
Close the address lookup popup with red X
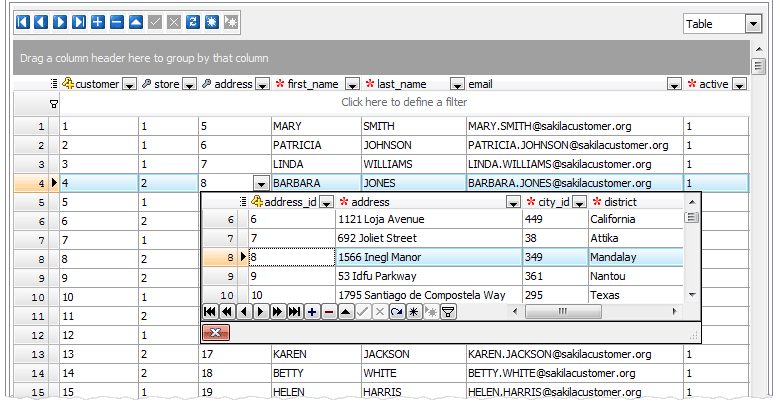click(217, 333)
